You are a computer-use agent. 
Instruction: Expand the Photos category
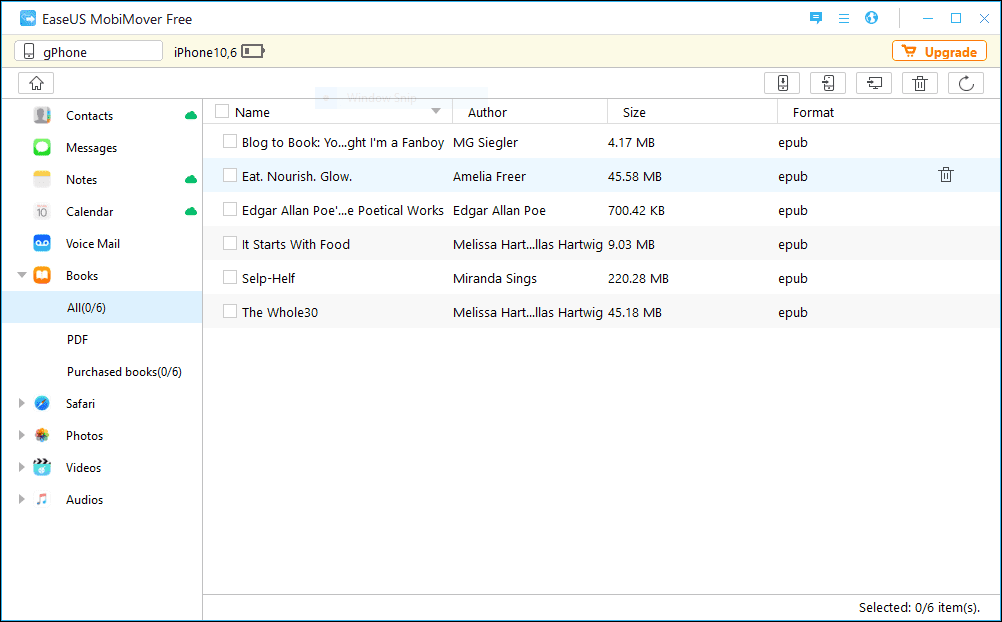[x=21, y=436]
